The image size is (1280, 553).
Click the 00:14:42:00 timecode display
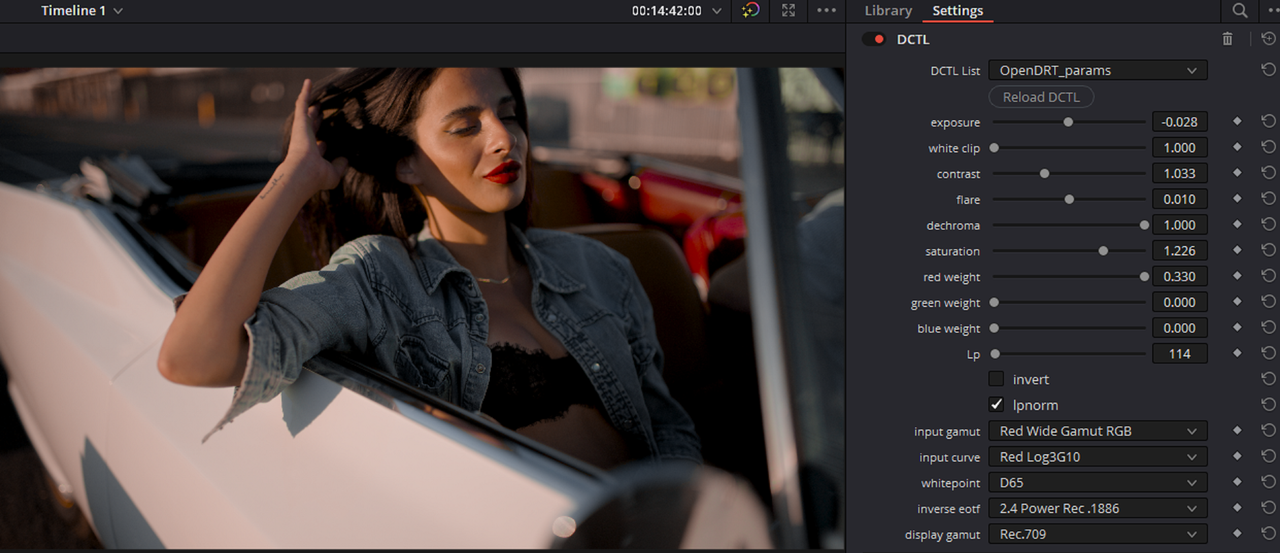(x=666, y=11)
